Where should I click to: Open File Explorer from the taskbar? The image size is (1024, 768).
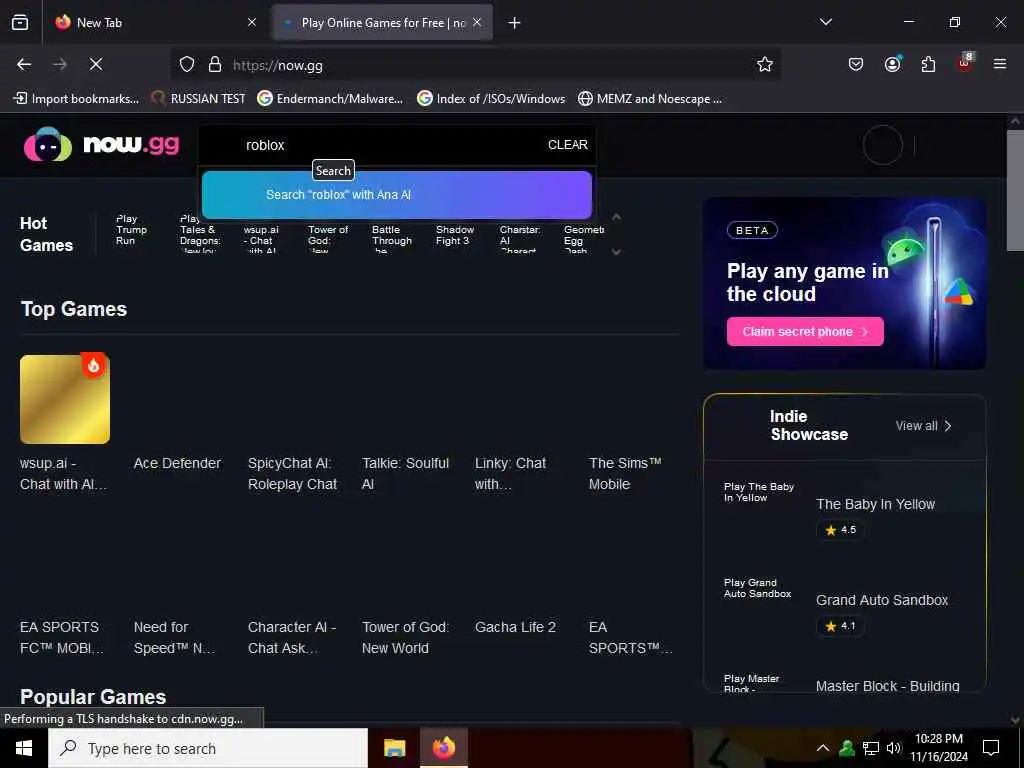[394, 748]
